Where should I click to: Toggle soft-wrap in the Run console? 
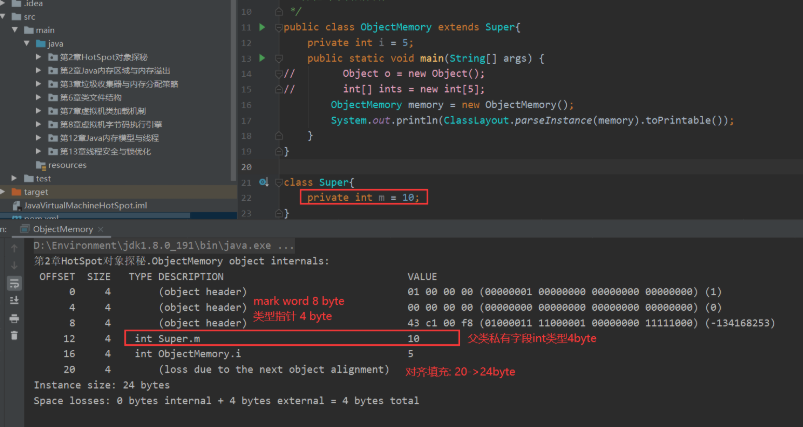(14, 283)
